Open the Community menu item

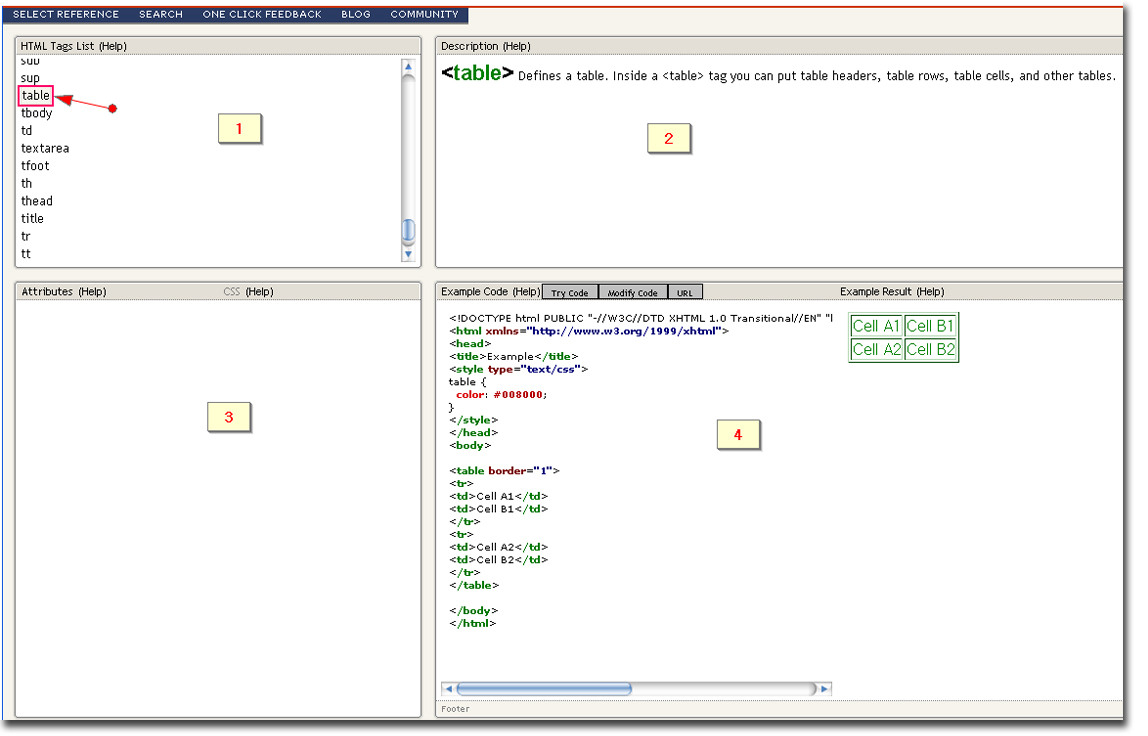425,14
